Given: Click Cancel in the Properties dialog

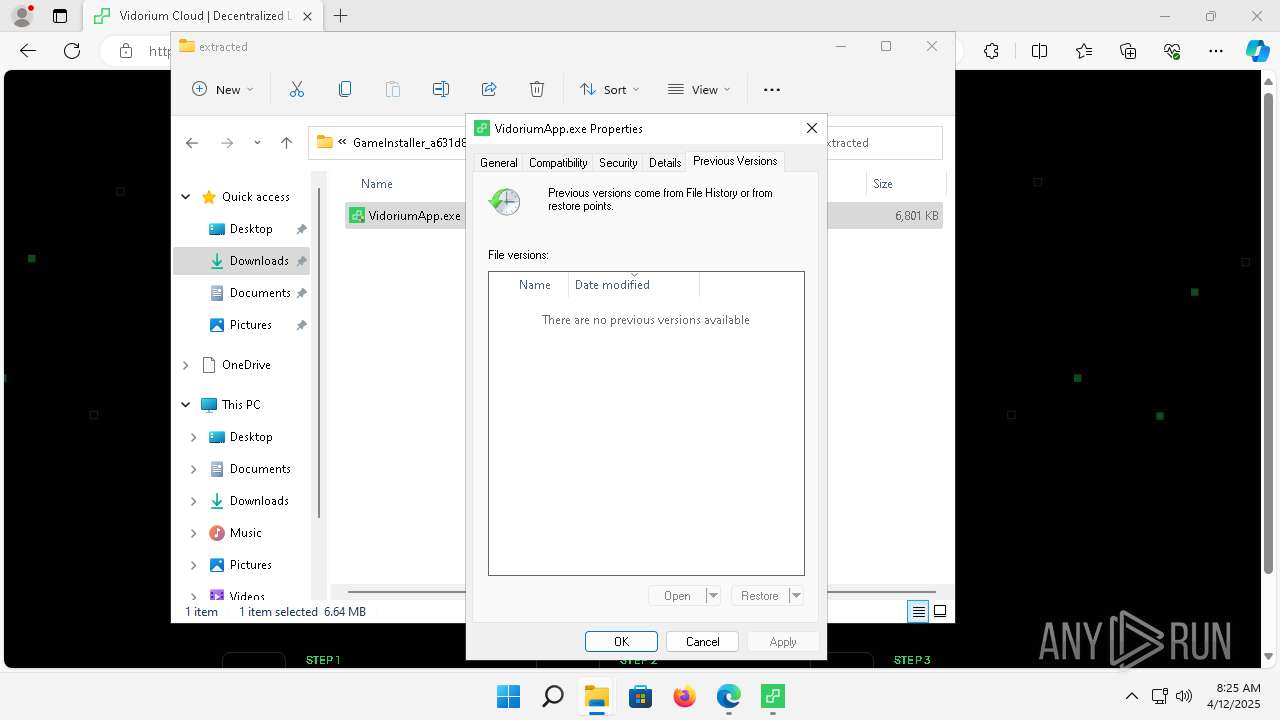Looking at the screenshot, I should [702, 642].
